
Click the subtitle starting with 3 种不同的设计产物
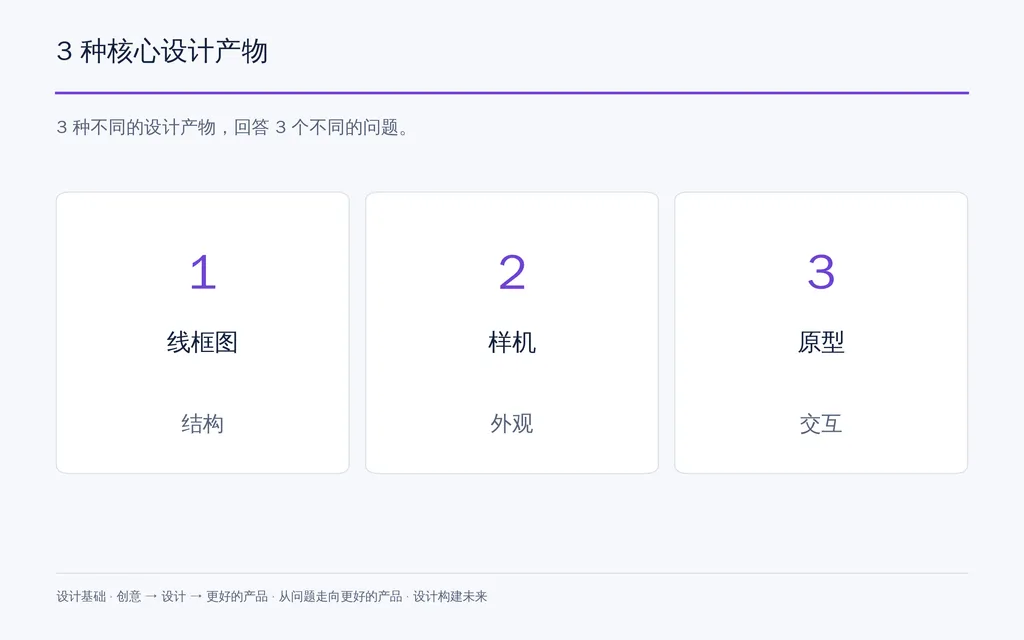[x=232, y=127]
